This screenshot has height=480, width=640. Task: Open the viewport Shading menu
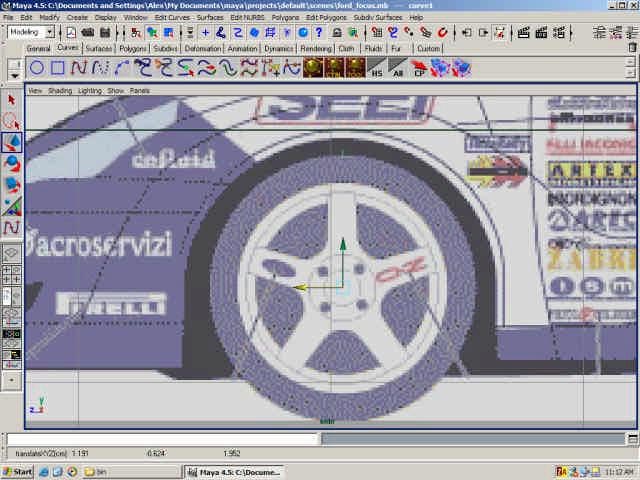(60, 90)
